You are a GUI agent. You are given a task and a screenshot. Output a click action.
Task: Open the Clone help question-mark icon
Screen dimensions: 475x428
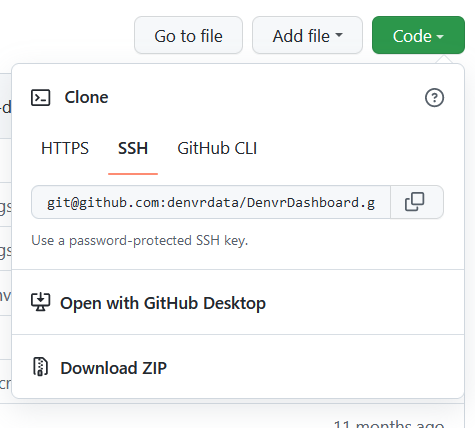pyautogui.click(x=434, y=98)
